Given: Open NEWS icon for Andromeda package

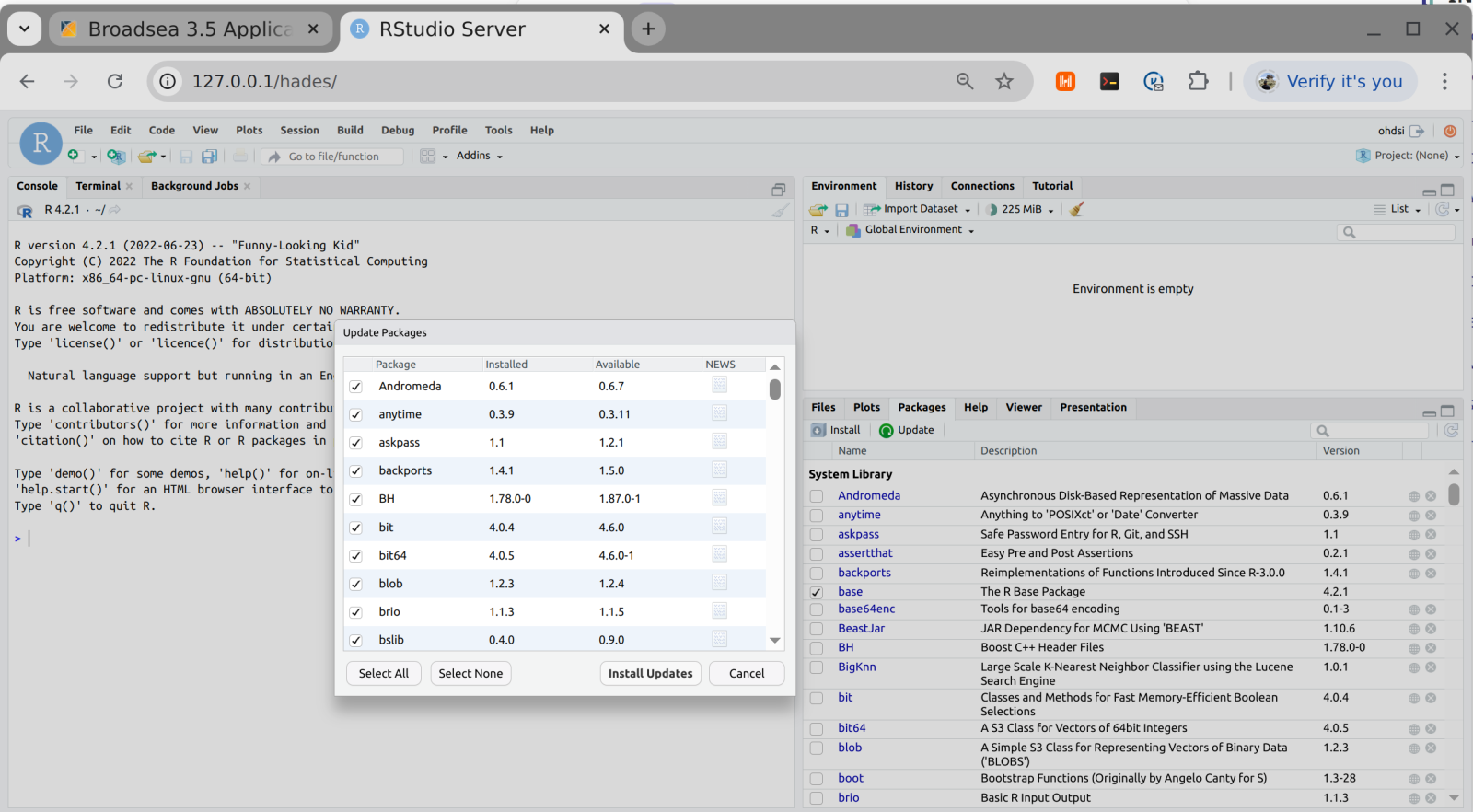Looking at the screenshot, I should pos(719,385).
